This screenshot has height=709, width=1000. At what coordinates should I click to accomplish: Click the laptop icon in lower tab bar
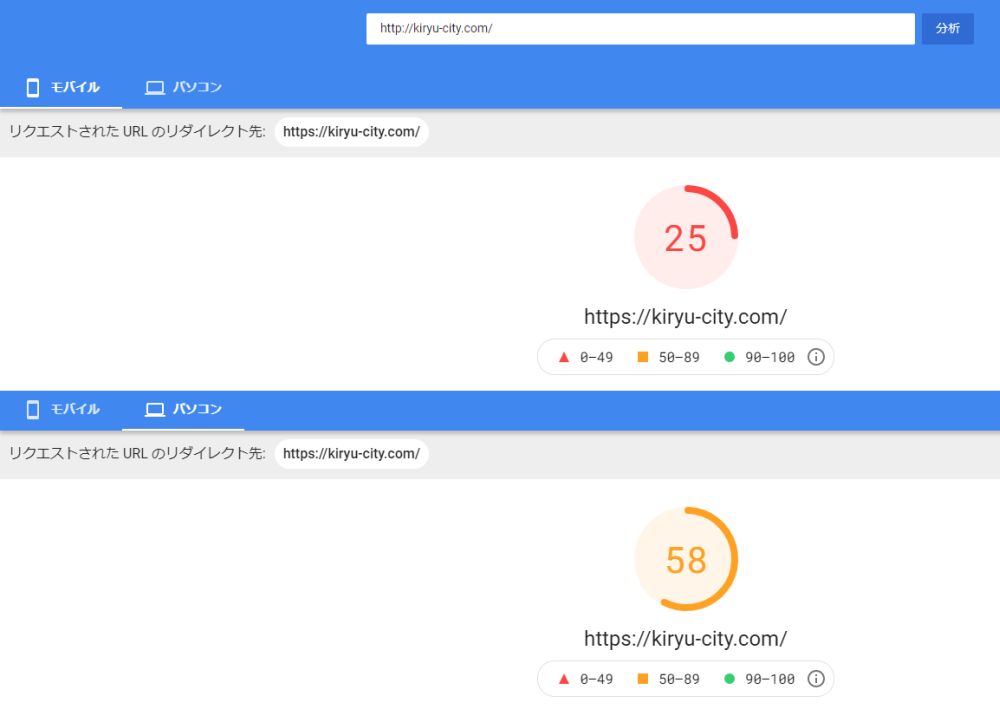pyautogui.click(x=154, y=409)
